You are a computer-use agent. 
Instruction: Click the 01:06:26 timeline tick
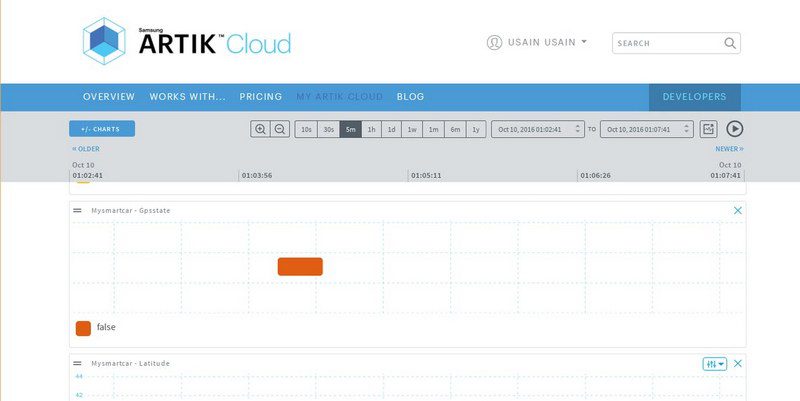[x=595, y=176]
